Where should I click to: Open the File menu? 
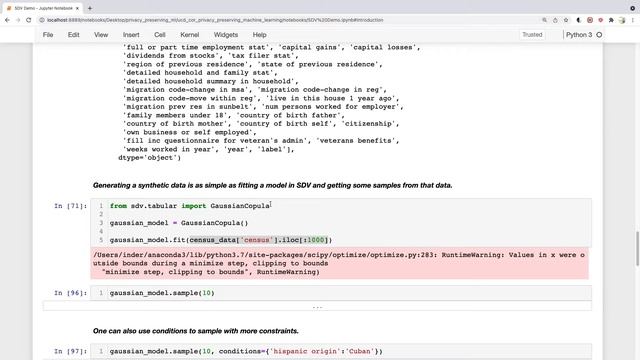pos(48,35)
